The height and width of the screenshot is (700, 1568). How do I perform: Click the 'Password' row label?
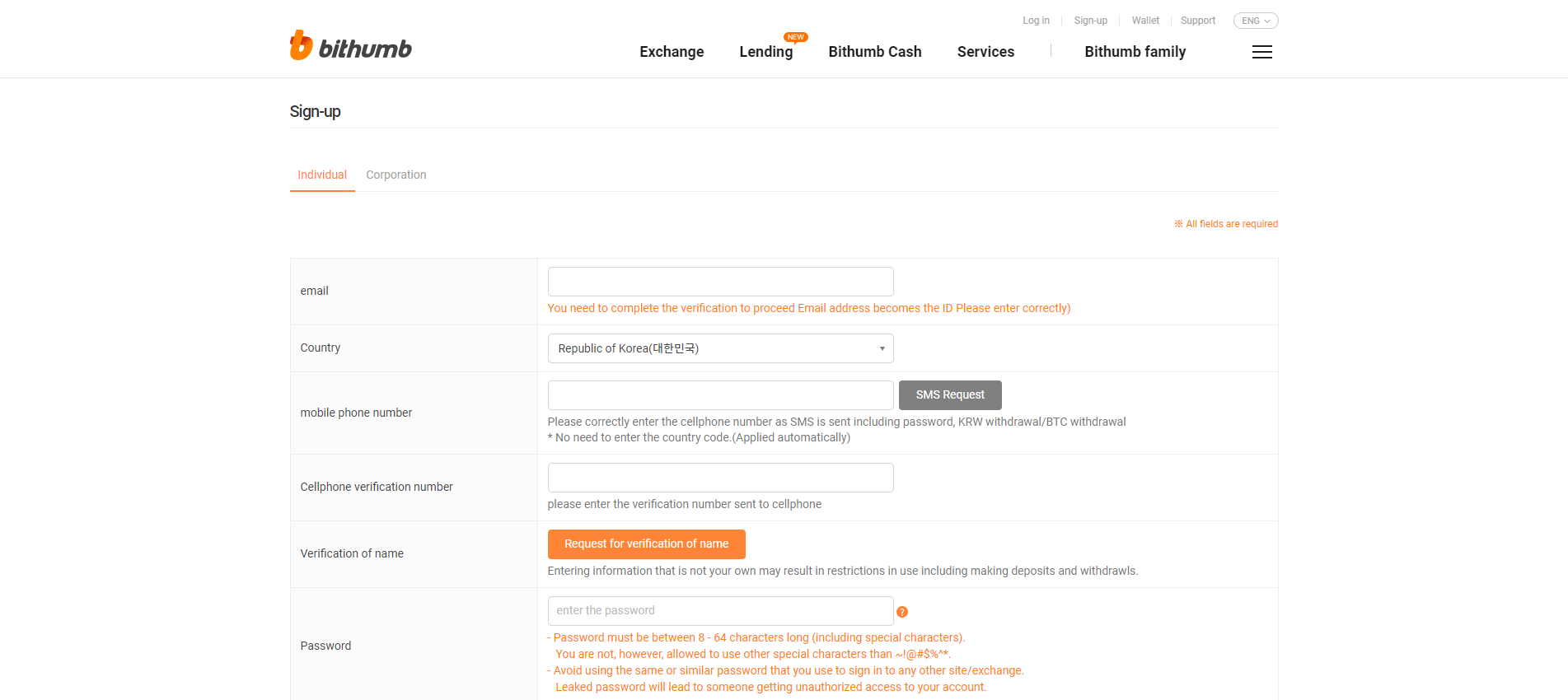[325, 646]
